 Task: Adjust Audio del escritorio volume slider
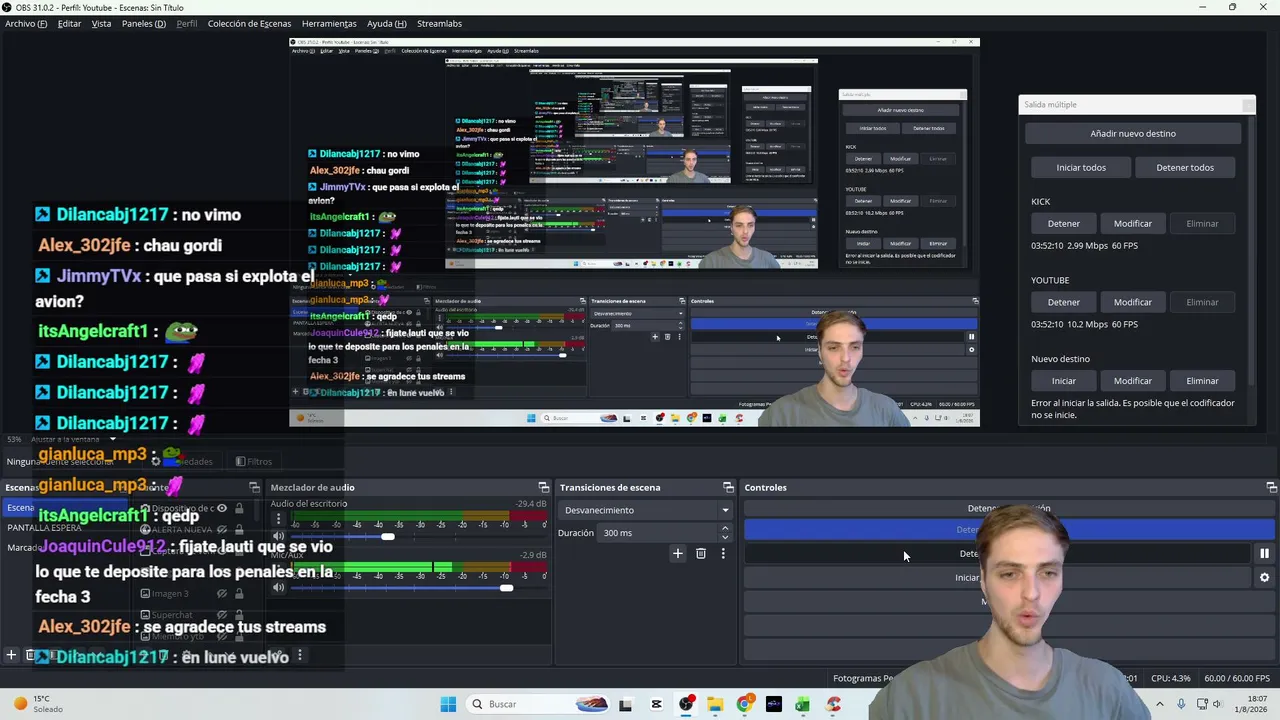(387, 537)
